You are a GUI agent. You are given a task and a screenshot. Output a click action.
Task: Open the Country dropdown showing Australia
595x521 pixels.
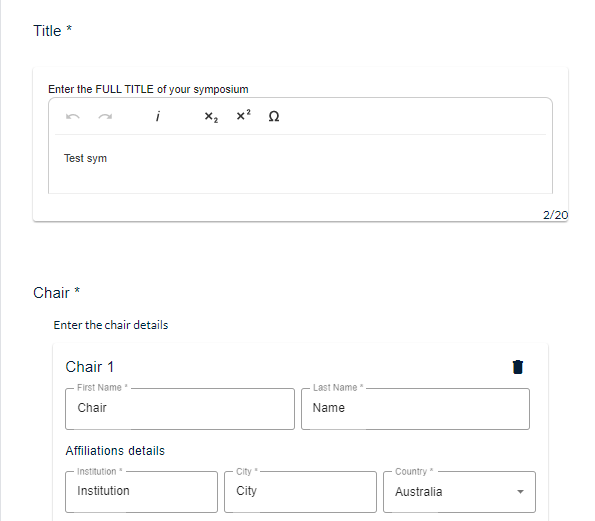point(459,492)
